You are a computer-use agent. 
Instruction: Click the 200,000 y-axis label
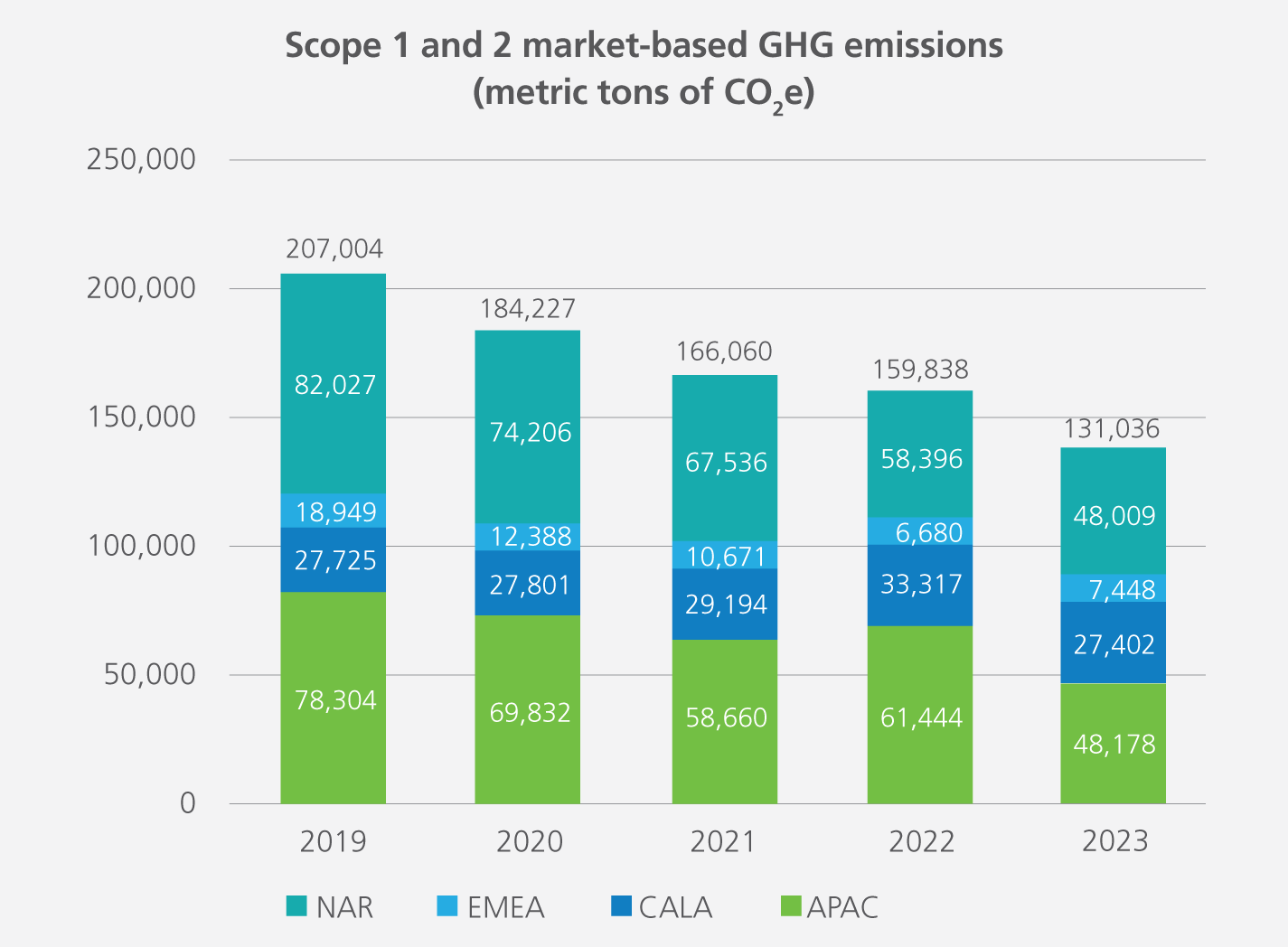click(x=141, y=288)
